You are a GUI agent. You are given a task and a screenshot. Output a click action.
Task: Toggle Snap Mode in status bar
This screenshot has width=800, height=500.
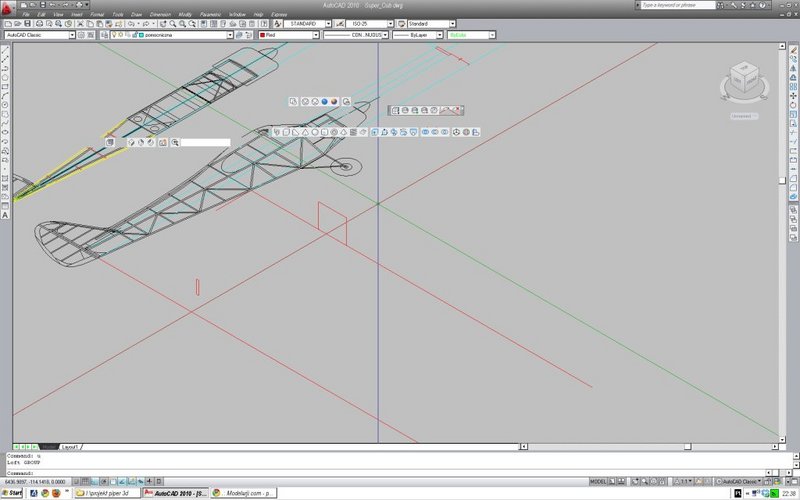point(76,481)
